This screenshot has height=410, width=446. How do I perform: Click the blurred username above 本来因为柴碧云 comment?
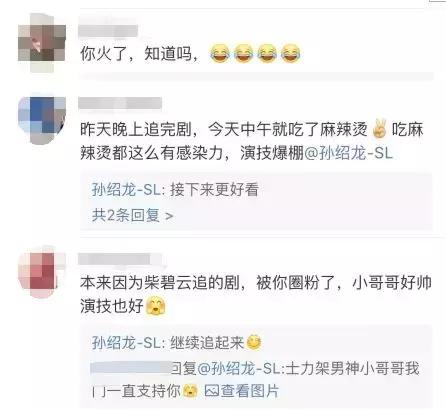(115, 259)
